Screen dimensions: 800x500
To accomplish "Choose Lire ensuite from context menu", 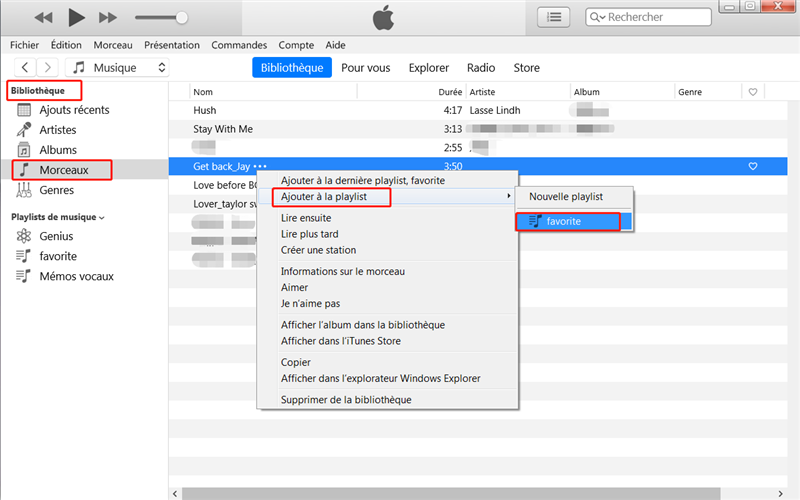I will [306, 218].
